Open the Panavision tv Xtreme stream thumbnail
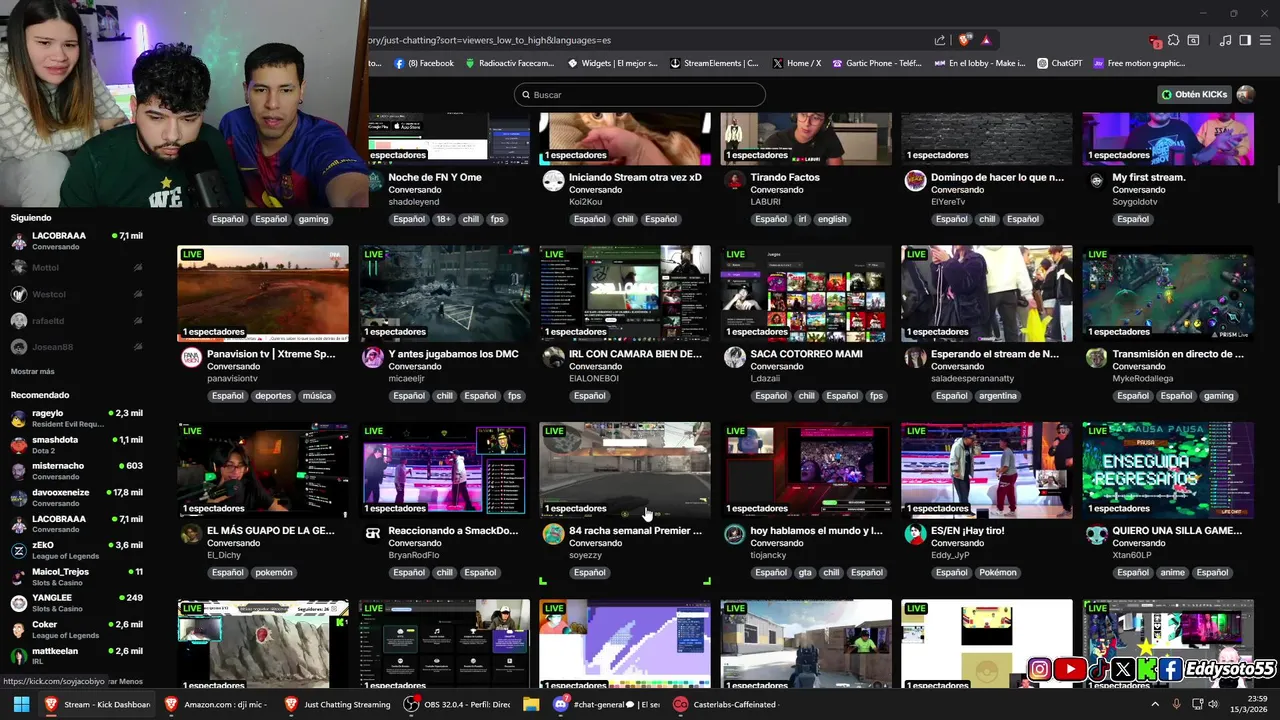Viewport: 1280px width, 720px height. 263,293
